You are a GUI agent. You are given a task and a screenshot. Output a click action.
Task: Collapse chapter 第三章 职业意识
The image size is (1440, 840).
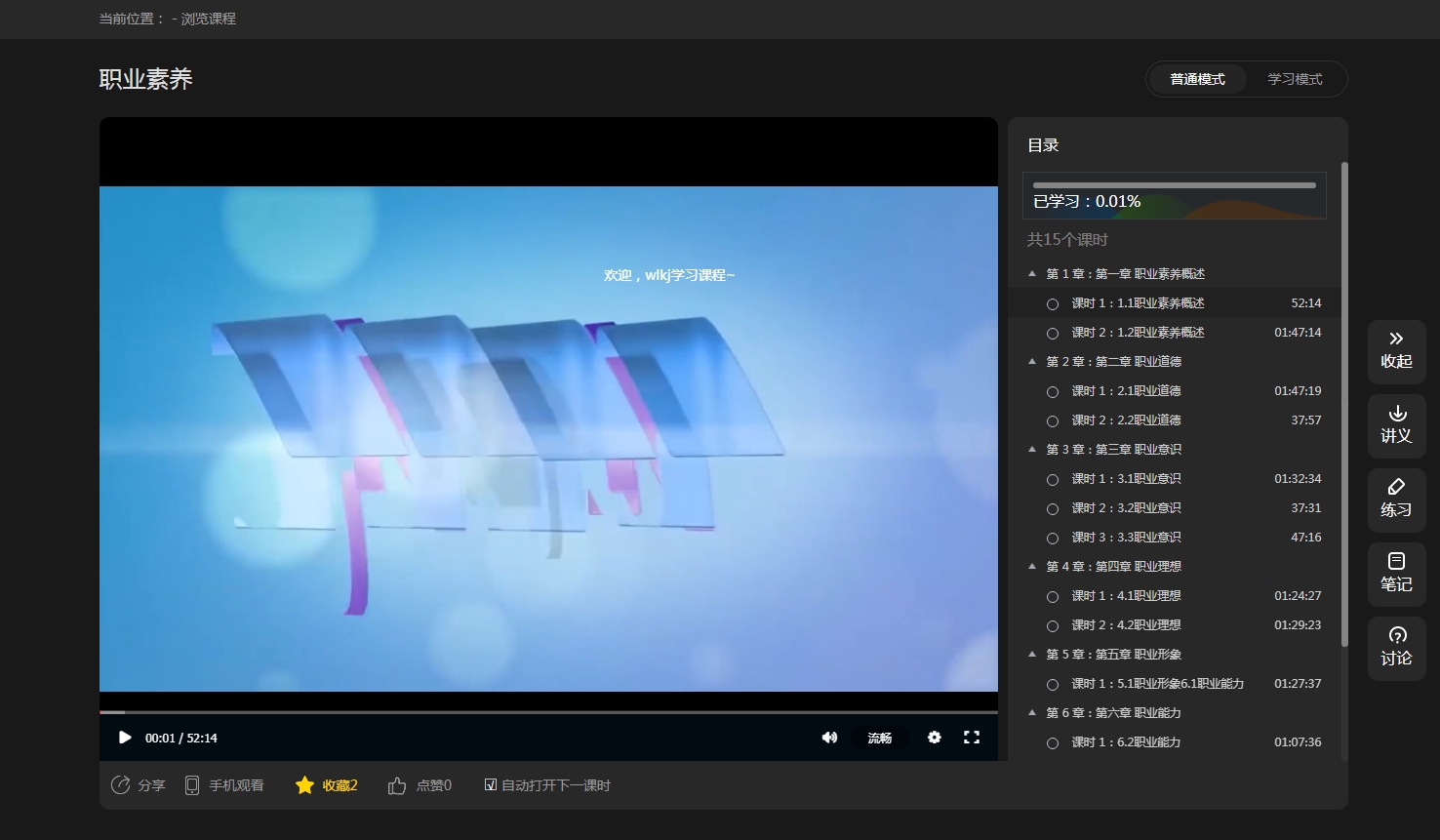pos(1032,449)
